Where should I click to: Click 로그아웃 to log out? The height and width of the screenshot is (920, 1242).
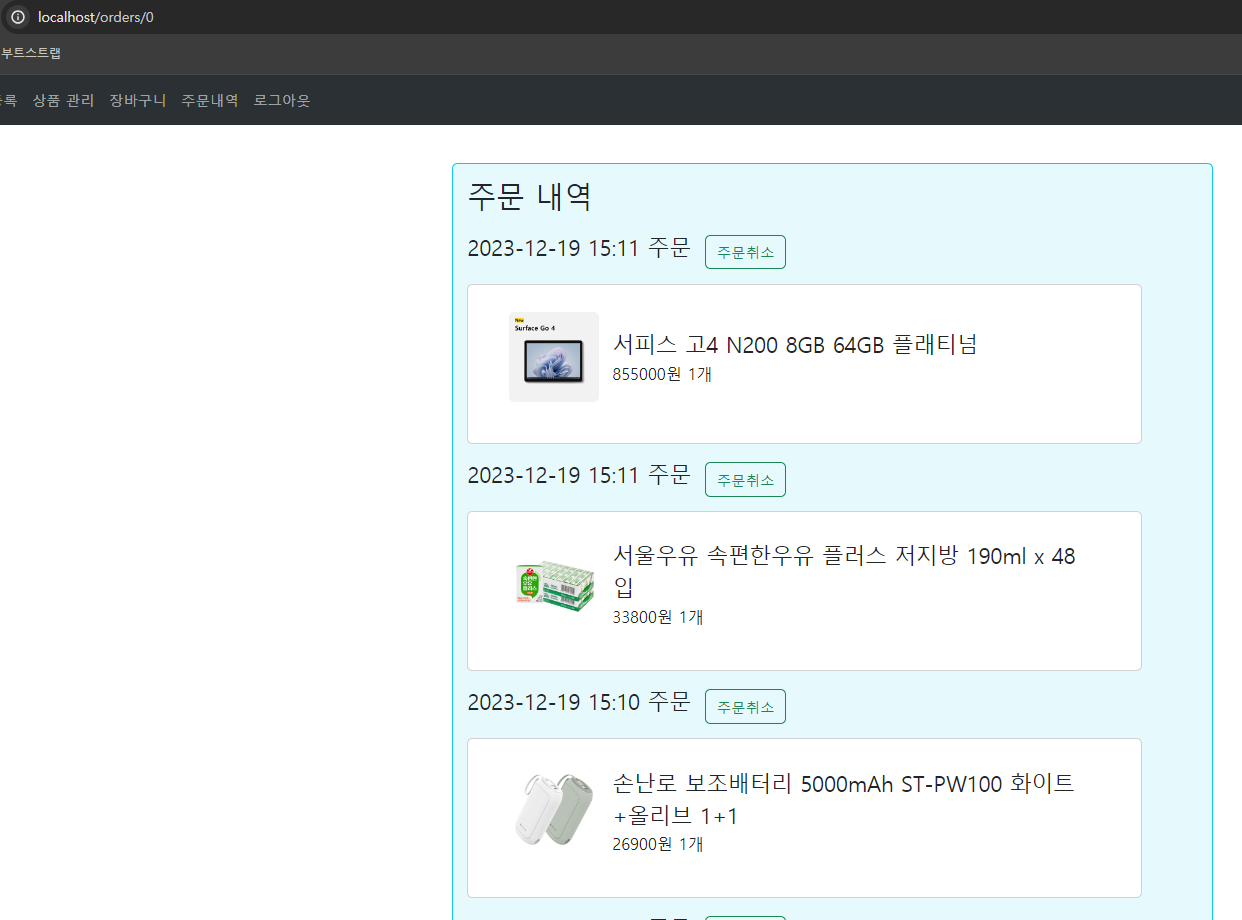pyautogui.click(x=282, y=100)
